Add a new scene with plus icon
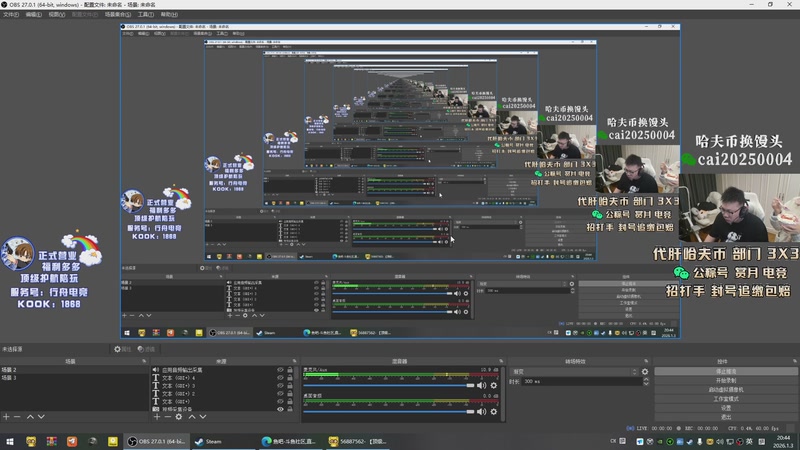This screenshot has height=450, width=800. pos(6,417)
